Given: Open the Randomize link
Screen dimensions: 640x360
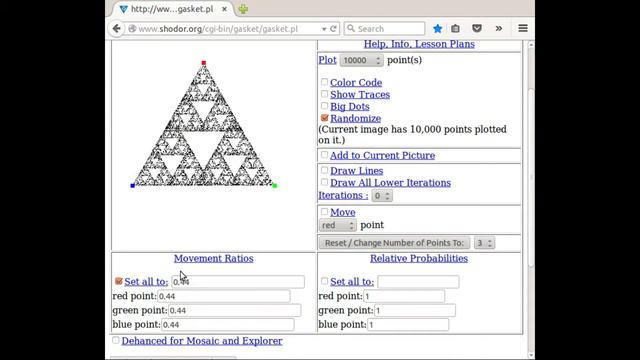Looking at the screenshot, I should coord(356,118).
